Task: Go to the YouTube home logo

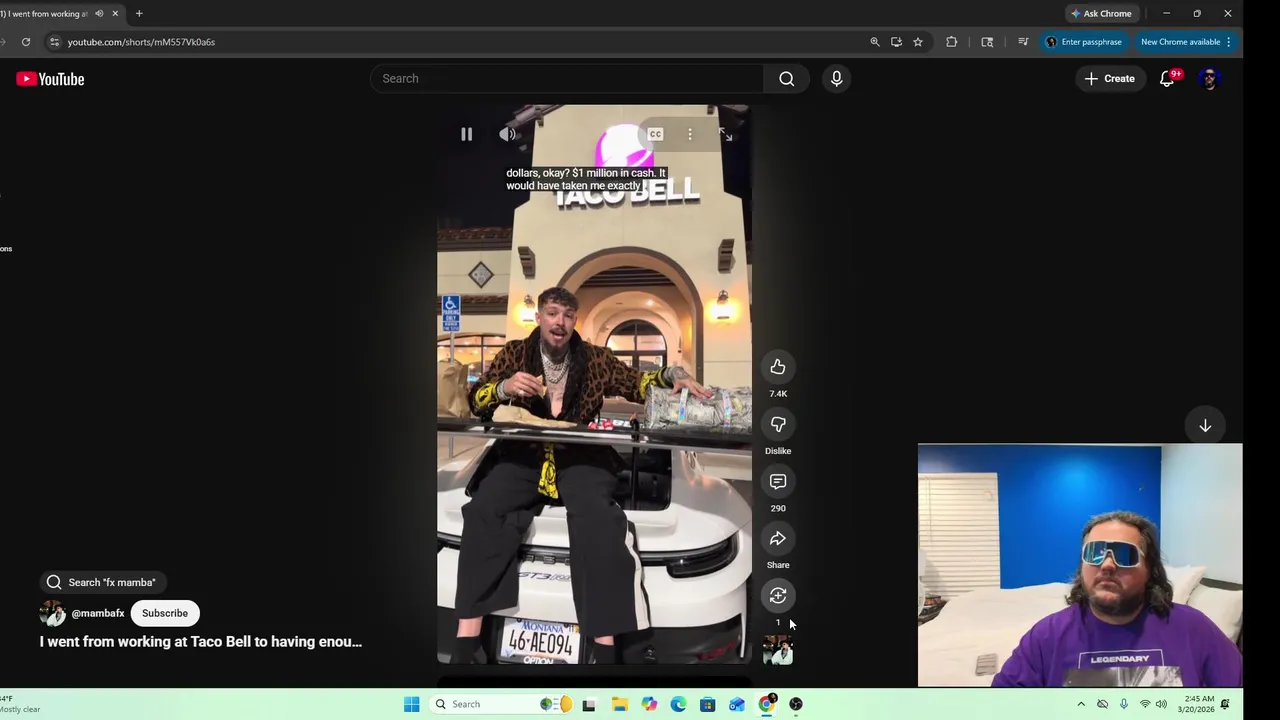Action: (x=50, y=79)
